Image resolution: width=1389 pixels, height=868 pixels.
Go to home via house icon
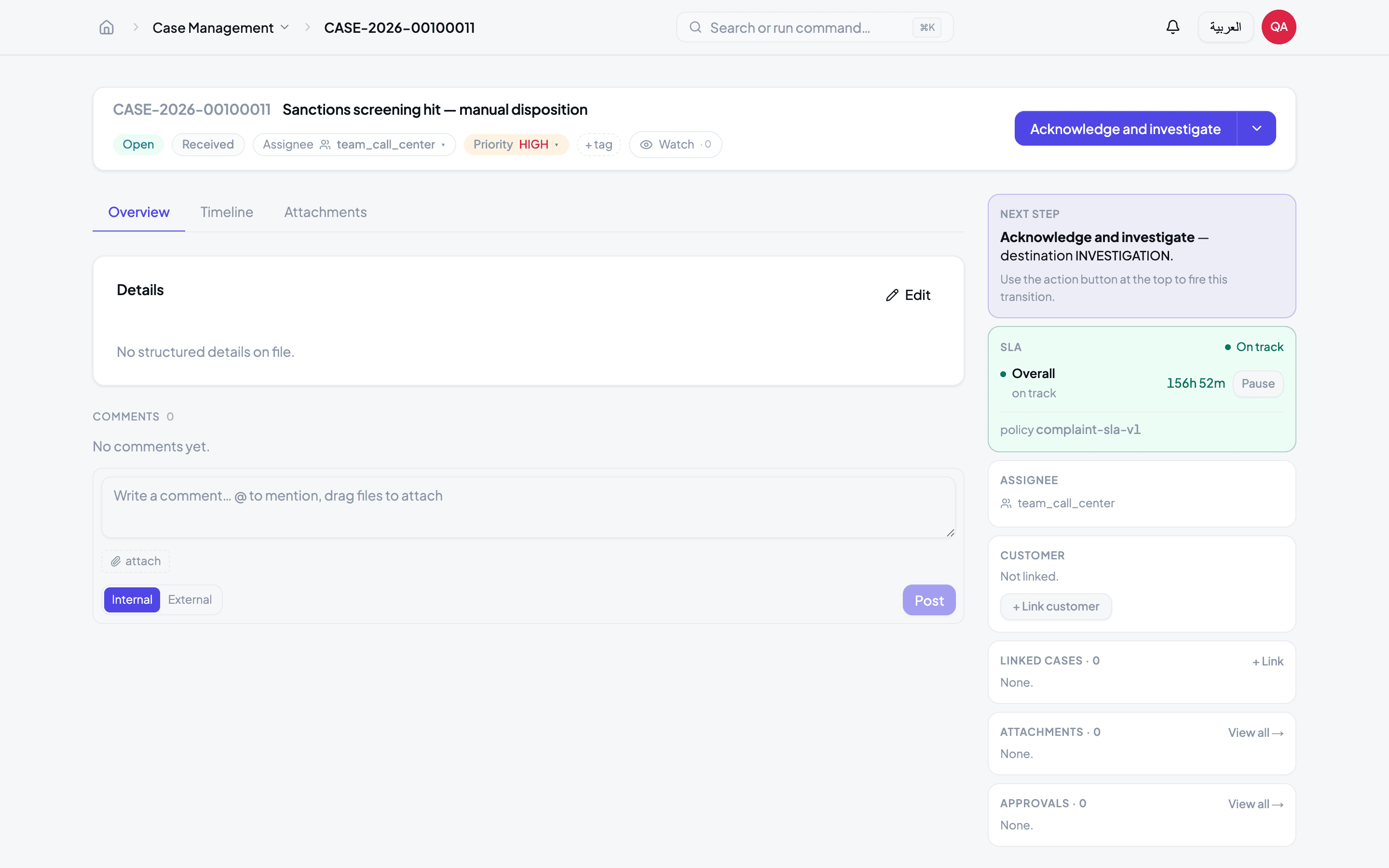[x=107, y=27]
